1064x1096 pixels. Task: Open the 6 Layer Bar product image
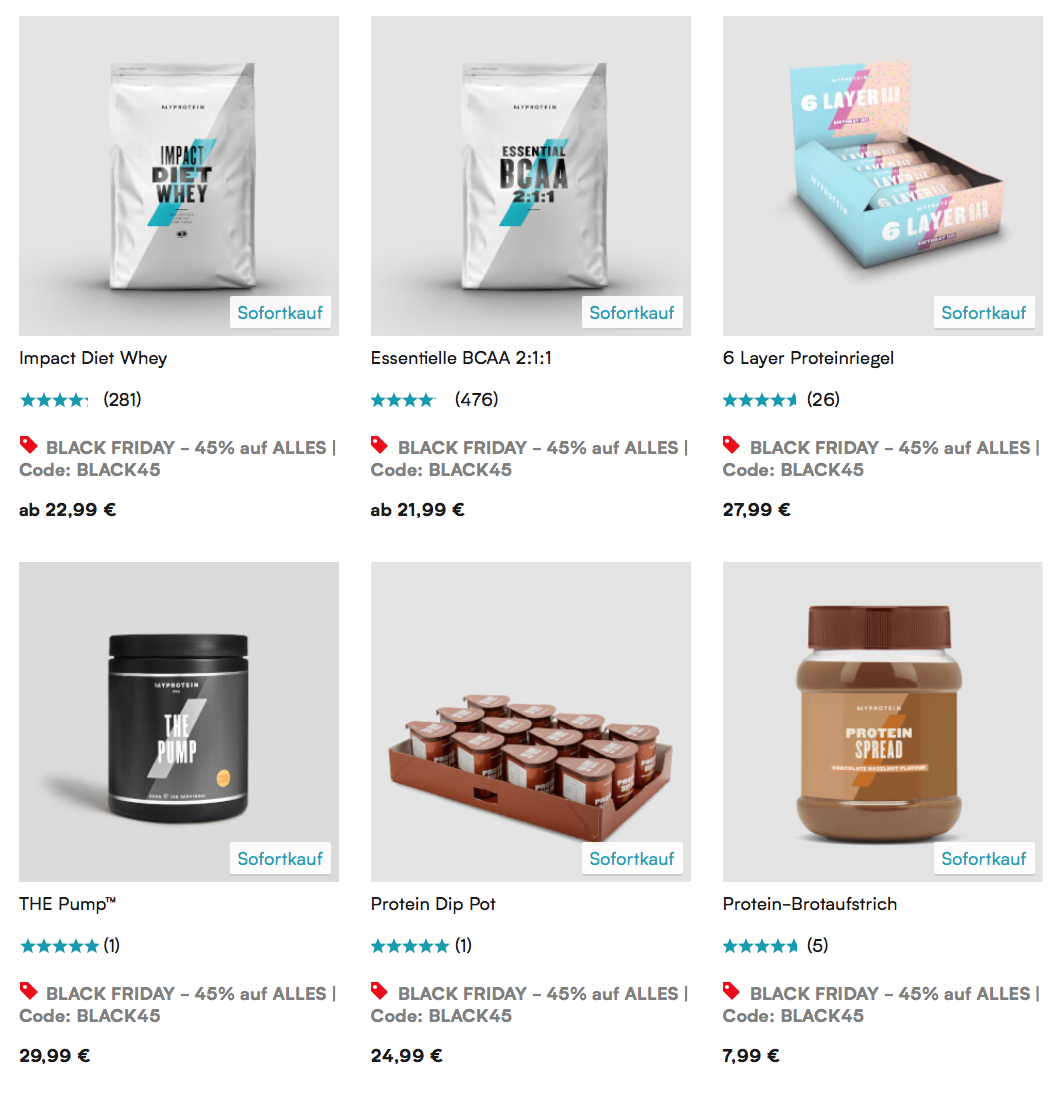click(883, 176)
